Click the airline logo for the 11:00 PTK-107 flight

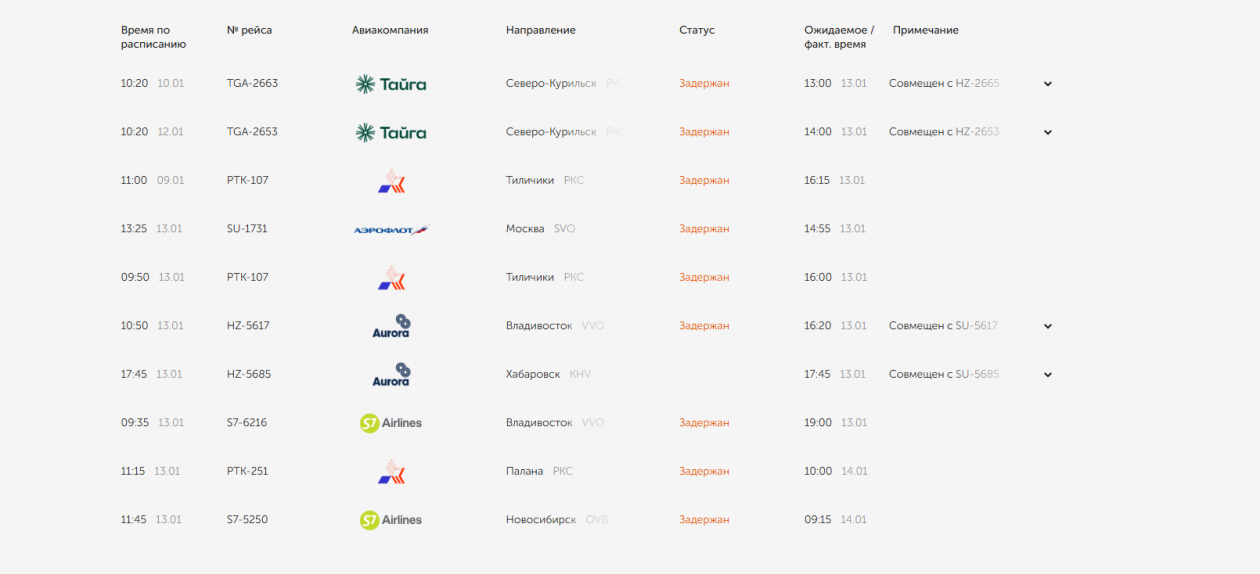point(391,181)
